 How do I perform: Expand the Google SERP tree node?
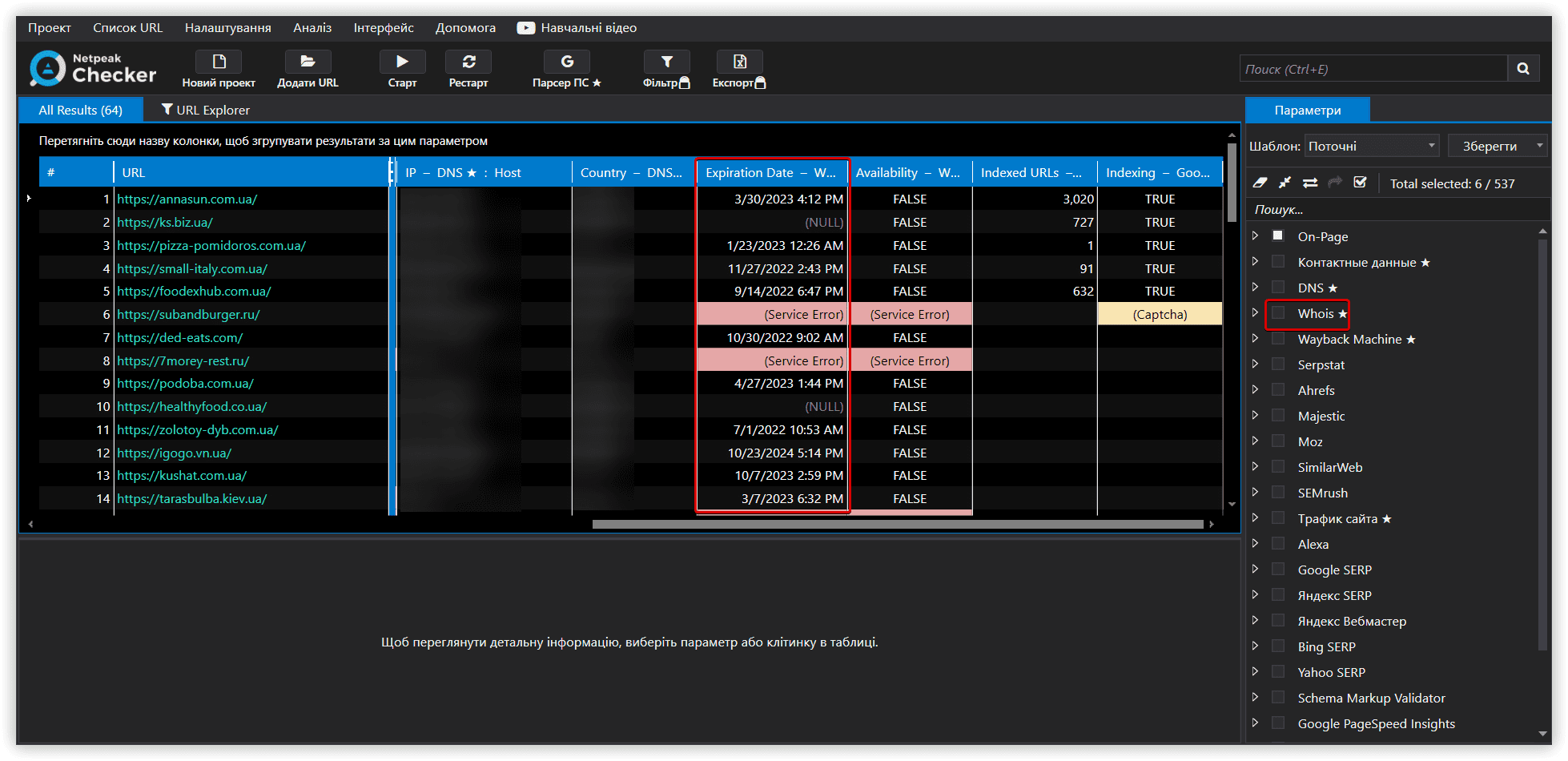1255,569
